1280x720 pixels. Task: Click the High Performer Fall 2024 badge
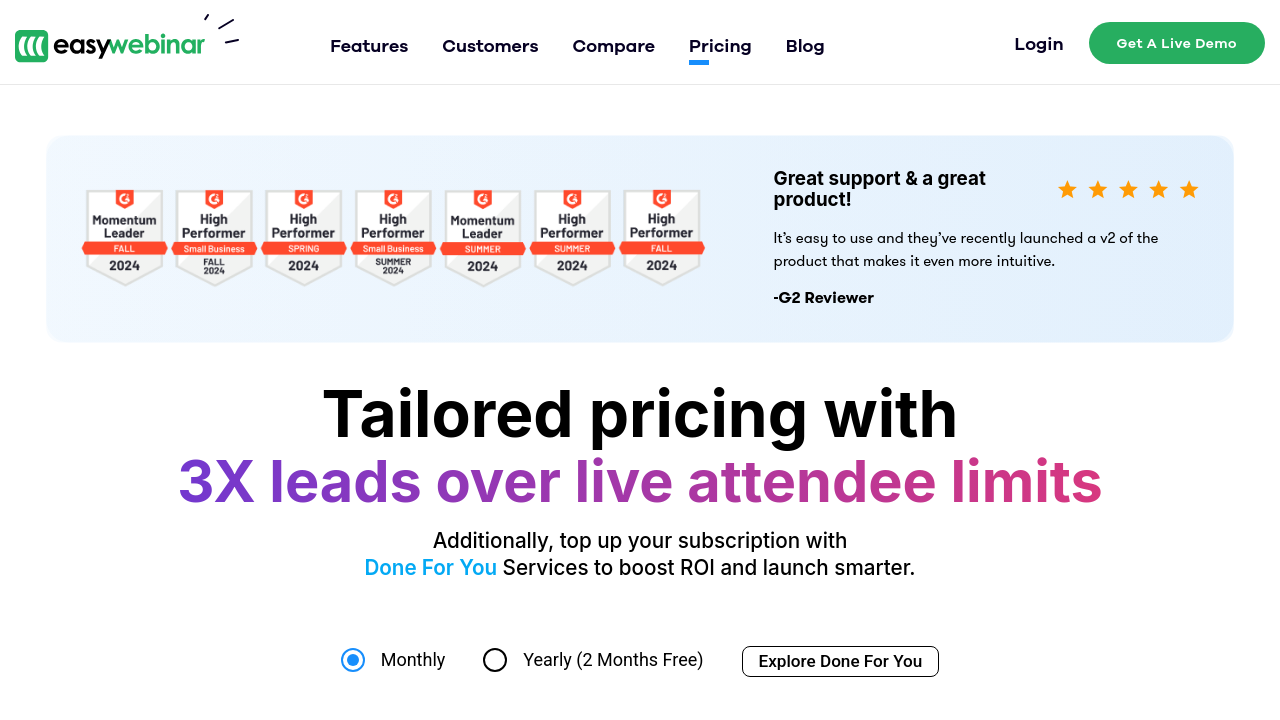click(662, 238)
